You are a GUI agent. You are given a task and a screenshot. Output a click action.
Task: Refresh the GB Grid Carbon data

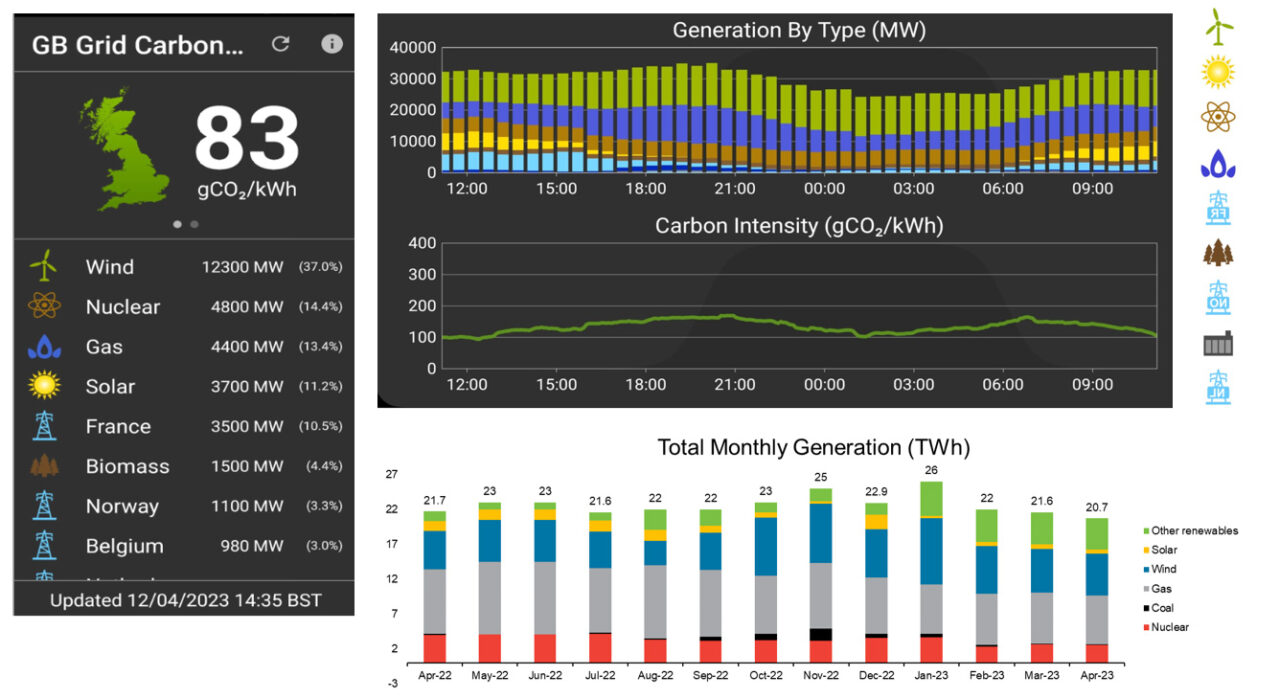tap(281, 44)
